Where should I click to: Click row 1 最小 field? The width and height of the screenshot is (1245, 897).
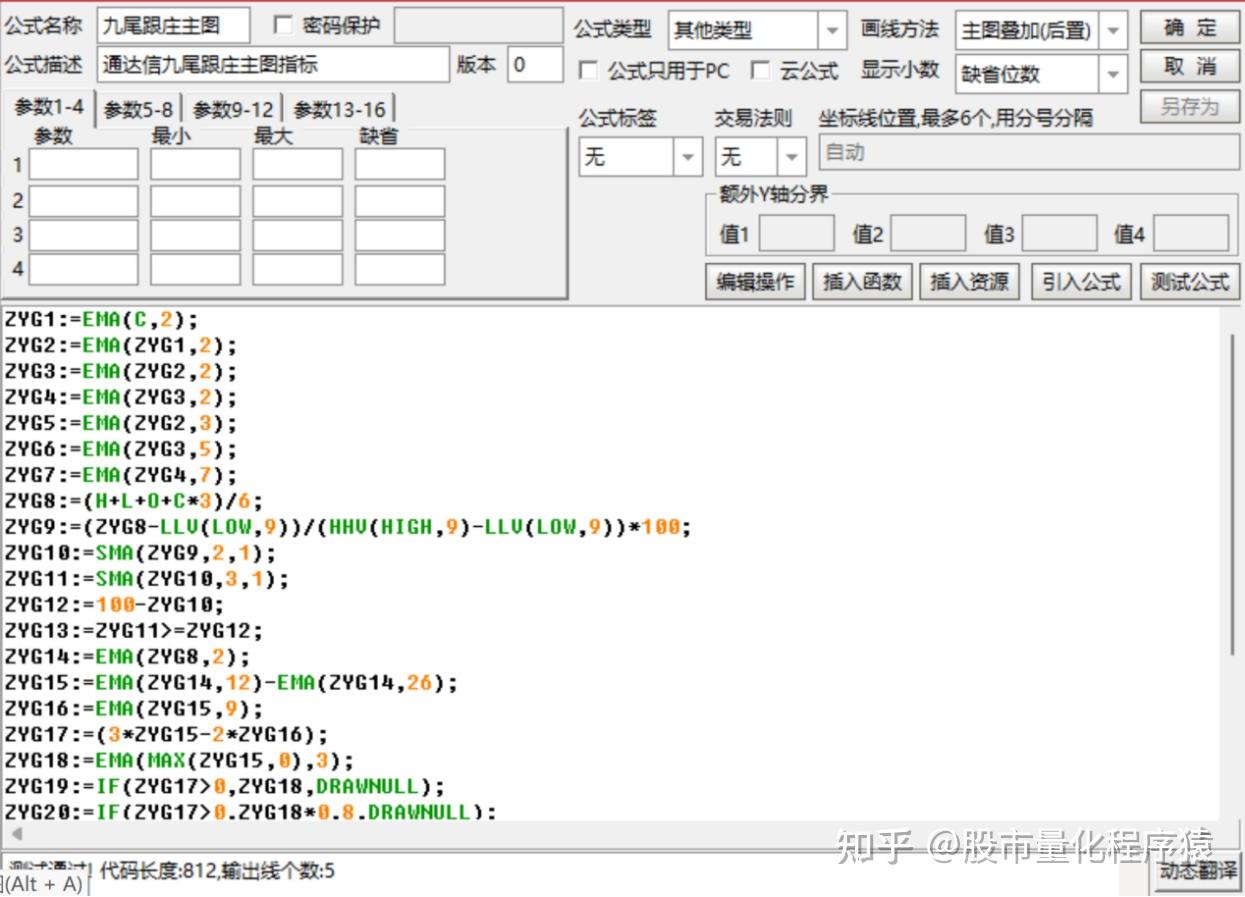coord(196,164)
